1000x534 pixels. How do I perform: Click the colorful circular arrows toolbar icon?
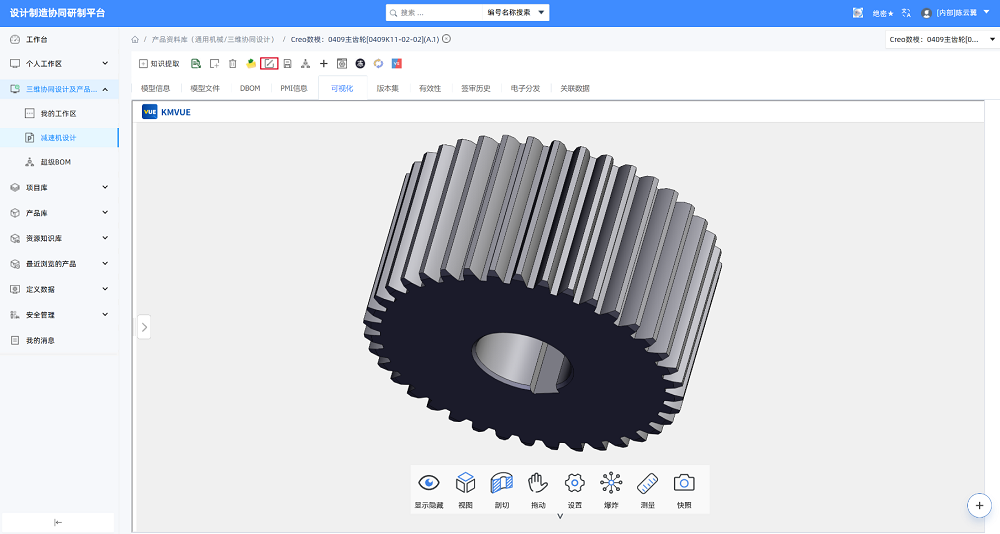(378, 64)
